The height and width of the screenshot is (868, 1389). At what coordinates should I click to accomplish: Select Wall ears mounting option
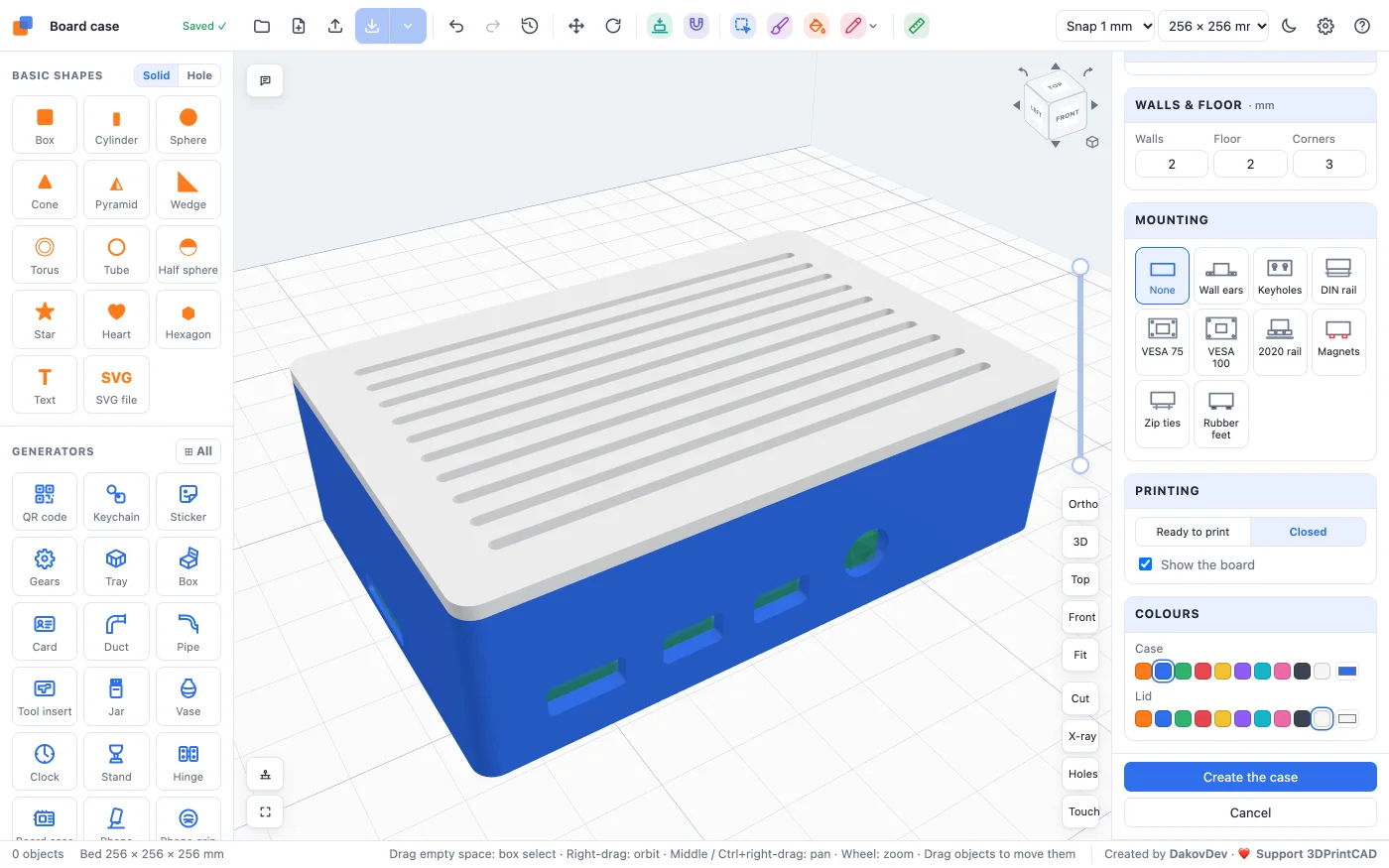point(1220,276)
